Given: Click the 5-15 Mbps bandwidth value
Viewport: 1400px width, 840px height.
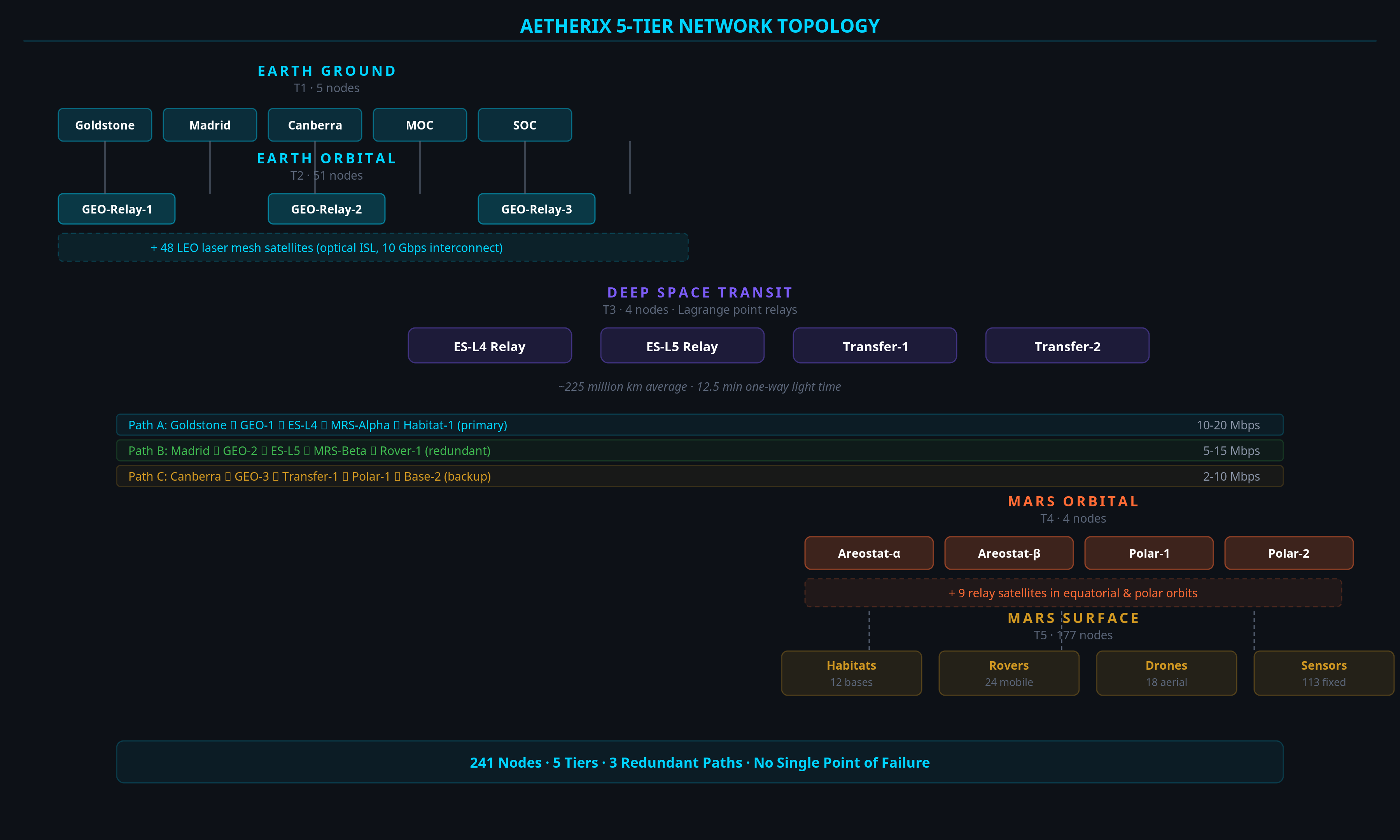Looking at the screenshot, I should [1231, 451].
